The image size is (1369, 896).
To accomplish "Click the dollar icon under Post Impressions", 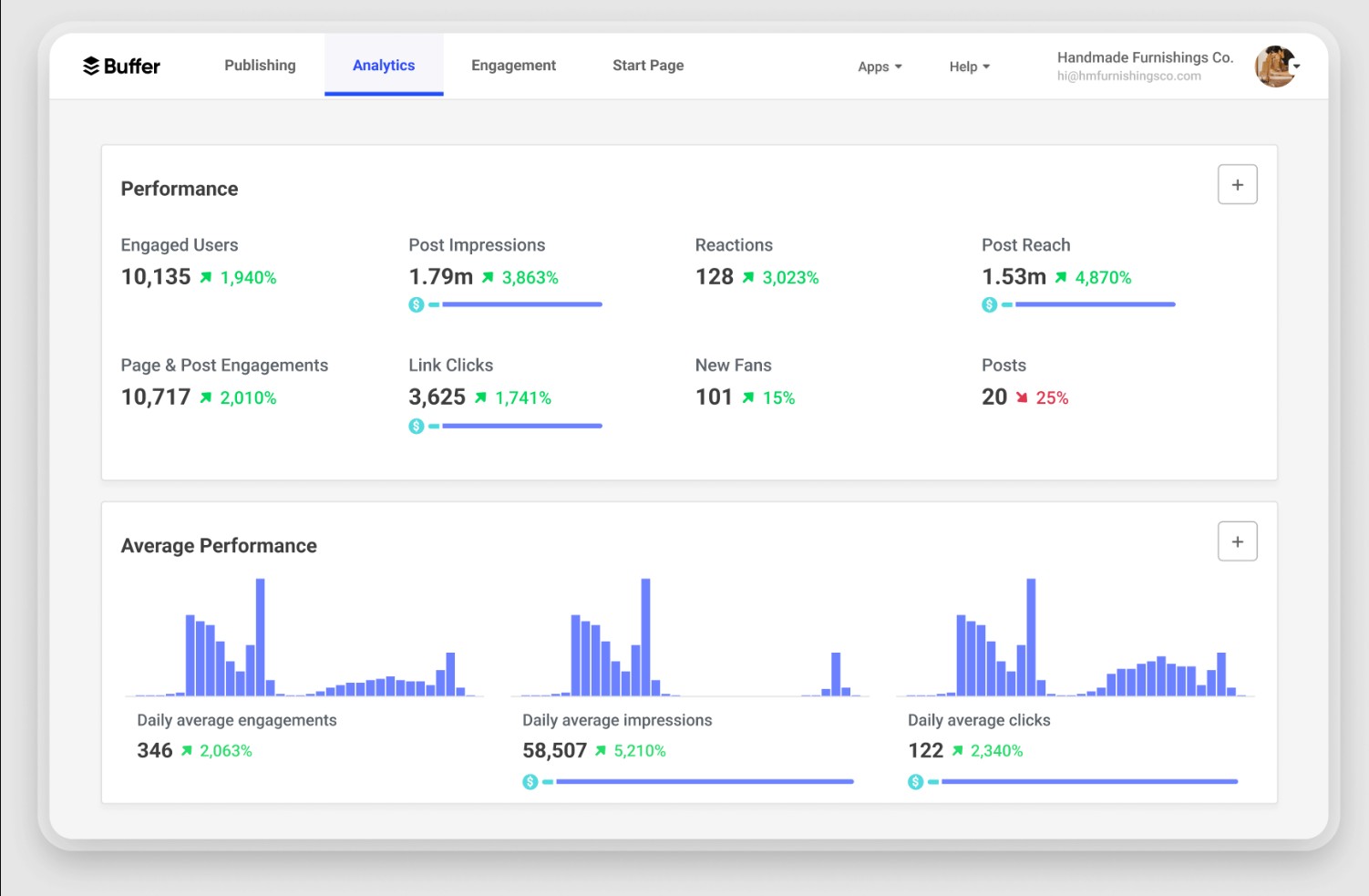I will tap(417, 304).
